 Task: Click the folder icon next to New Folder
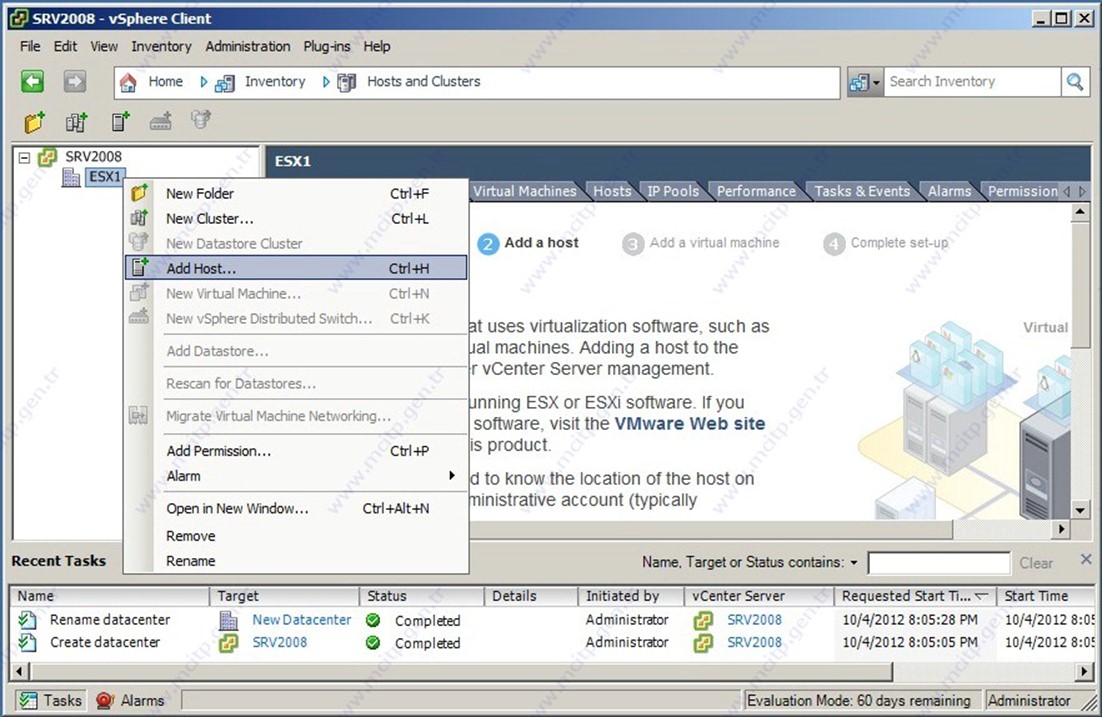tap(139, 193)
